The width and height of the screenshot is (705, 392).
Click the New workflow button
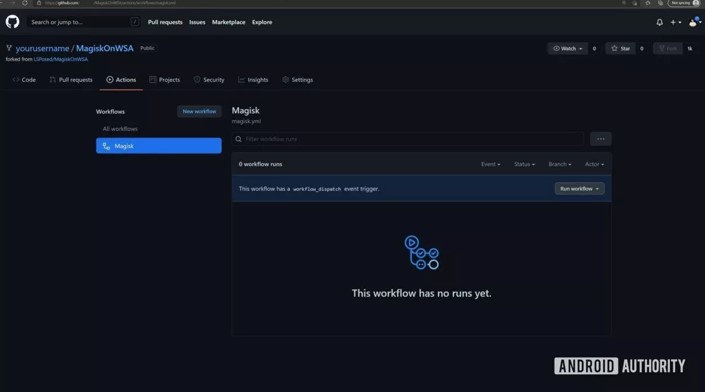(x=199, y=111)
